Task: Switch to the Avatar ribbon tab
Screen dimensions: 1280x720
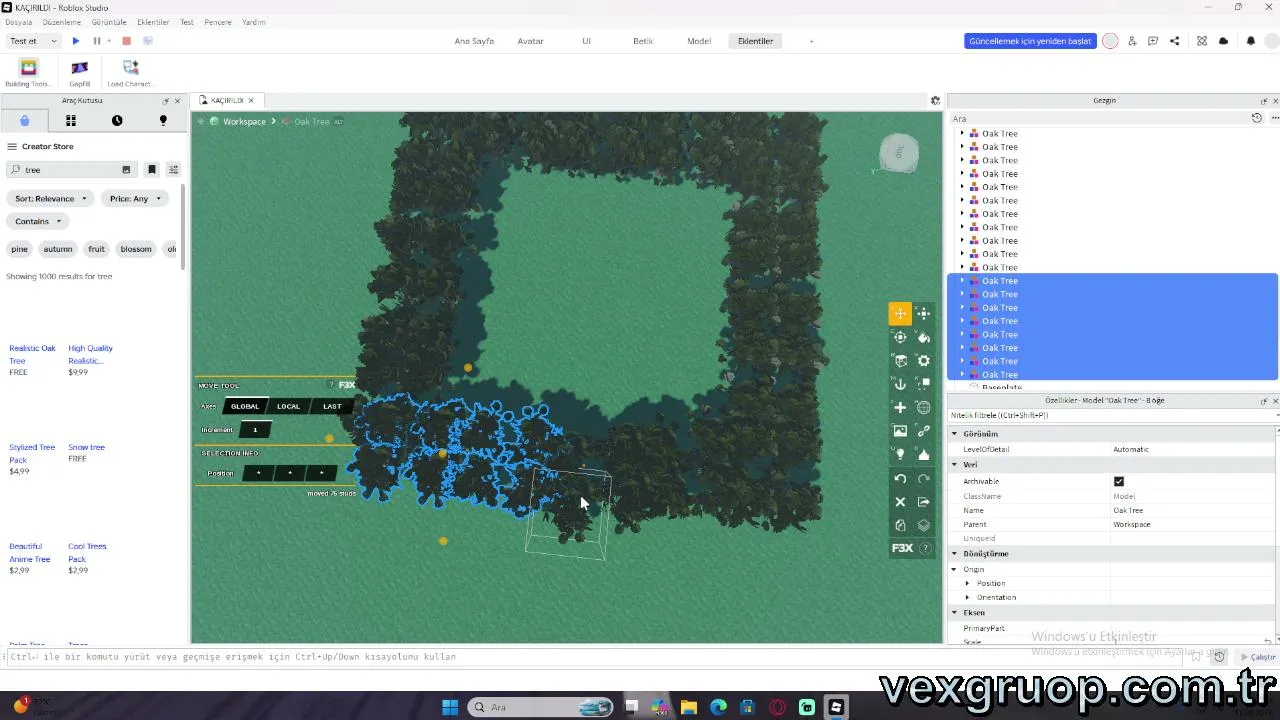Action: click(530, 41)
